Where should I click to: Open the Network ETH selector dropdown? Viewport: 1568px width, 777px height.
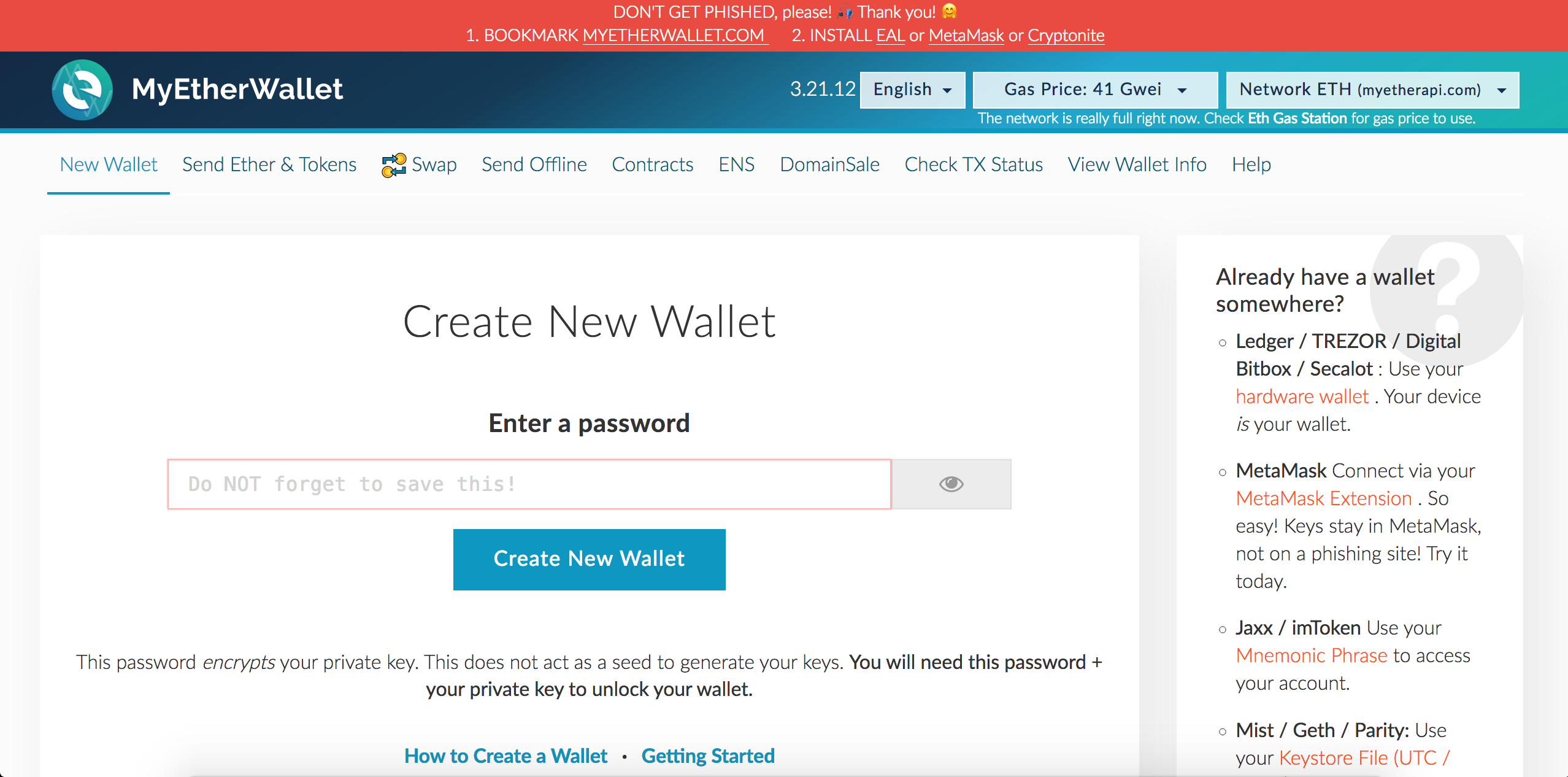1372,90
